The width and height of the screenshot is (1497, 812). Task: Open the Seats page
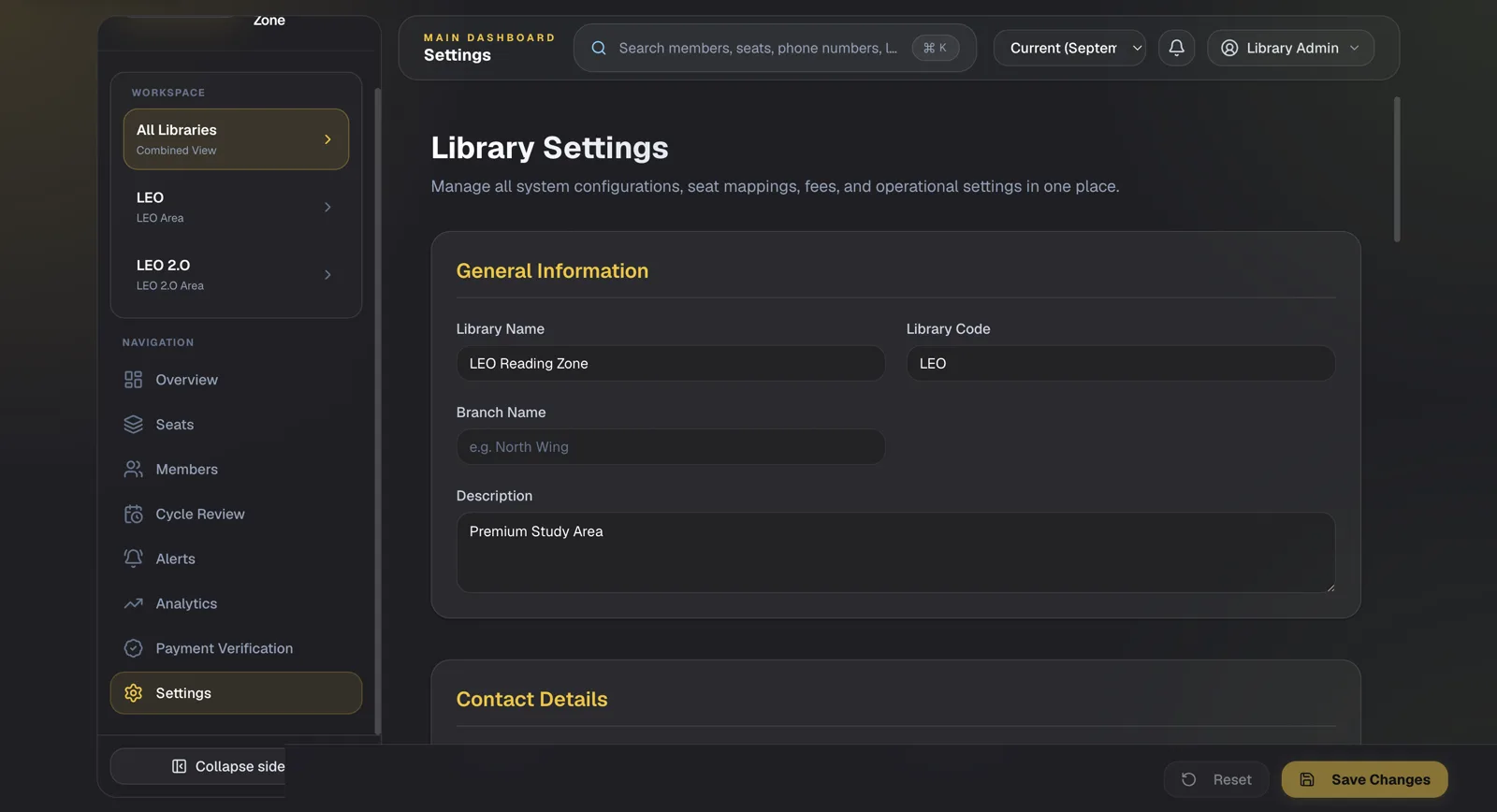236,425
